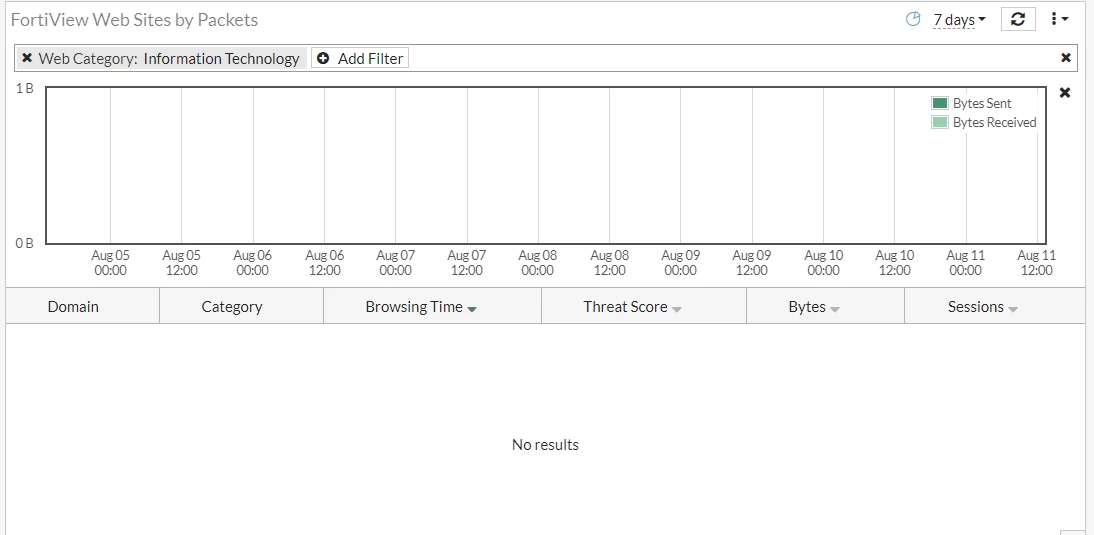Toggle the Bytes Received legend swatch
This screenshot has height=535, width=1094.
point(940,123)
